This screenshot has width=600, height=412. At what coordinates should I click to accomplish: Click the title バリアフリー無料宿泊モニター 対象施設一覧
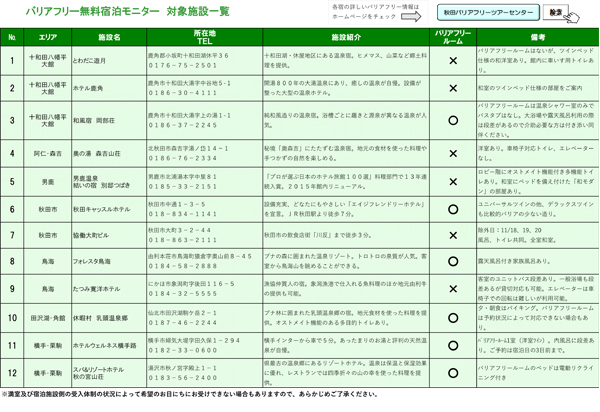127,11
